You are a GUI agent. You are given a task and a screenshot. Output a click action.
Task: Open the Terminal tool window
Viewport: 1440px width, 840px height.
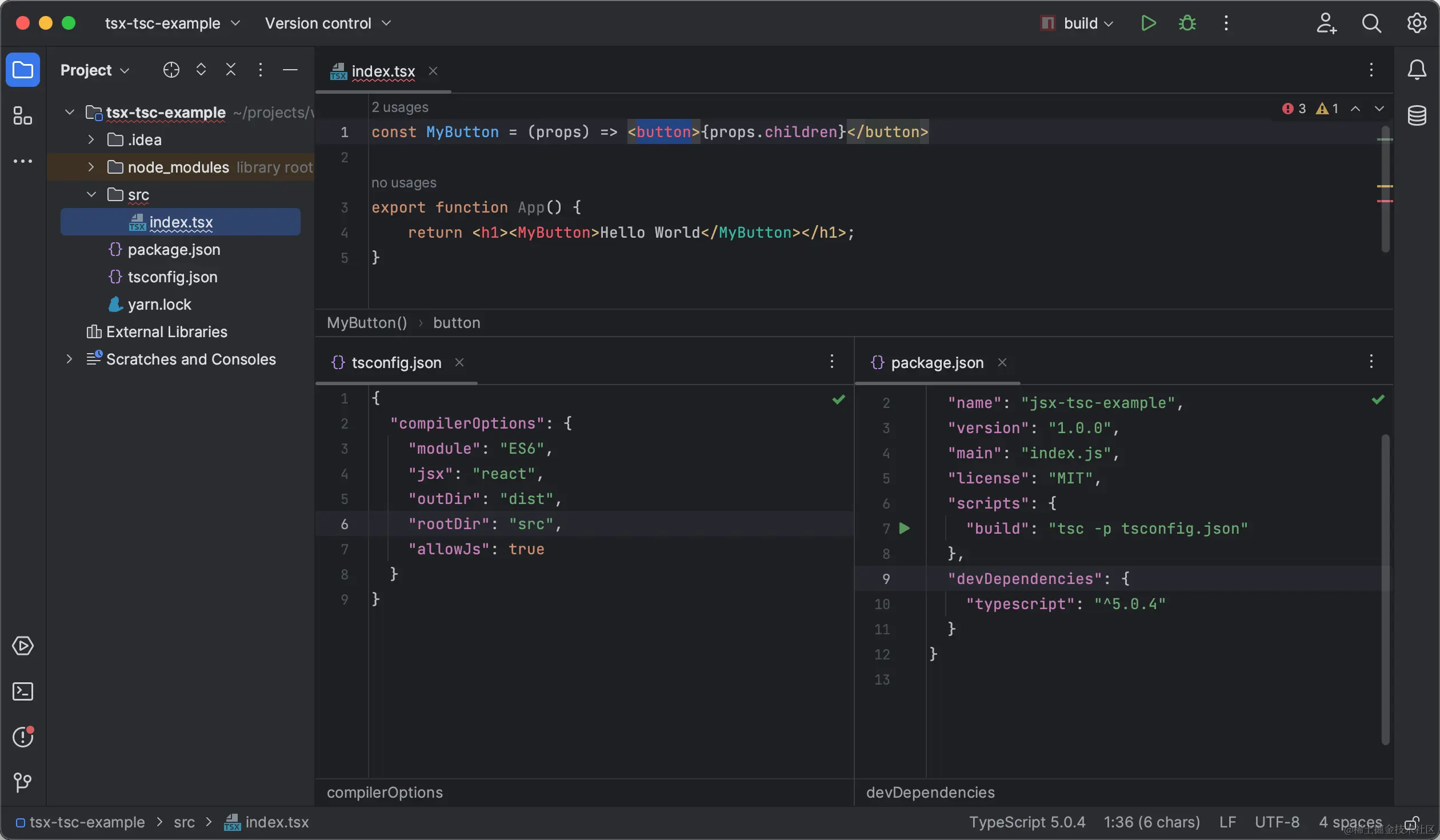point(23,691)
